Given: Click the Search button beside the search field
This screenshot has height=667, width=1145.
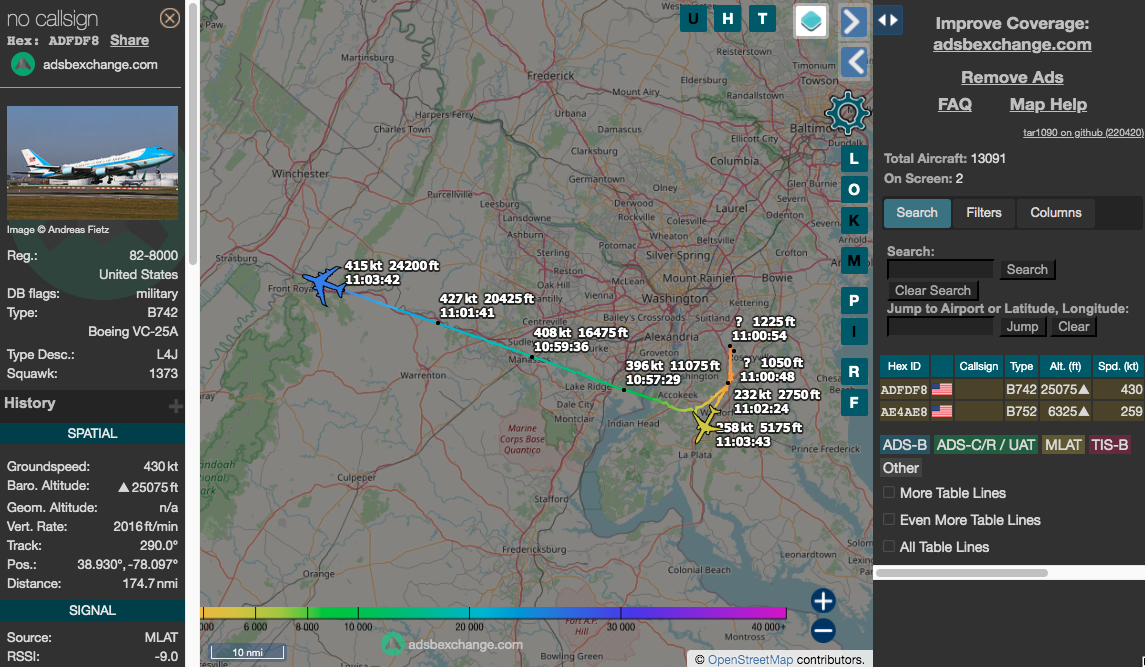Looking at the screenshot, I should tap(1027, 270).
